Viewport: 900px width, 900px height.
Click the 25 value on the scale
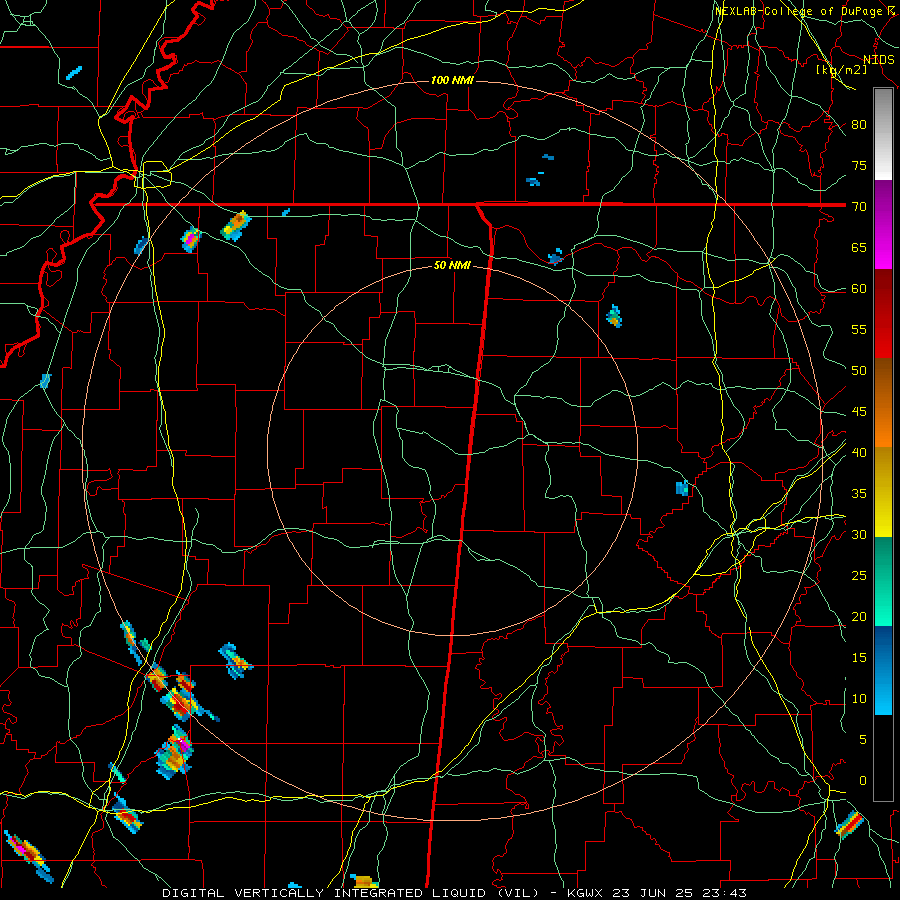coord(859,576)
